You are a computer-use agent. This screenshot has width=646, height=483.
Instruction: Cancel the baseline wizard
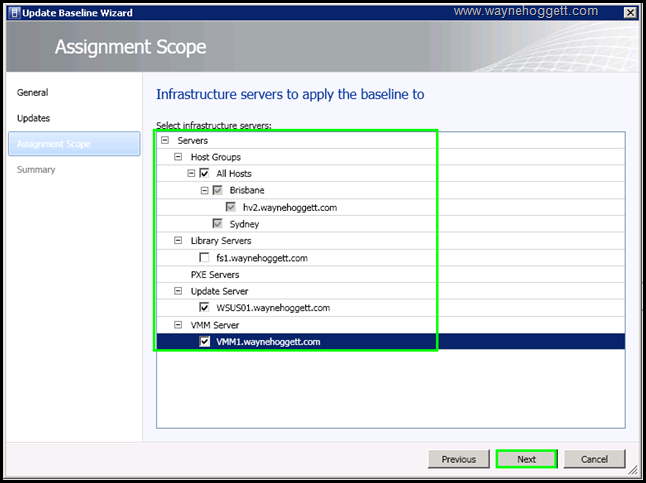tap(594, 459)
